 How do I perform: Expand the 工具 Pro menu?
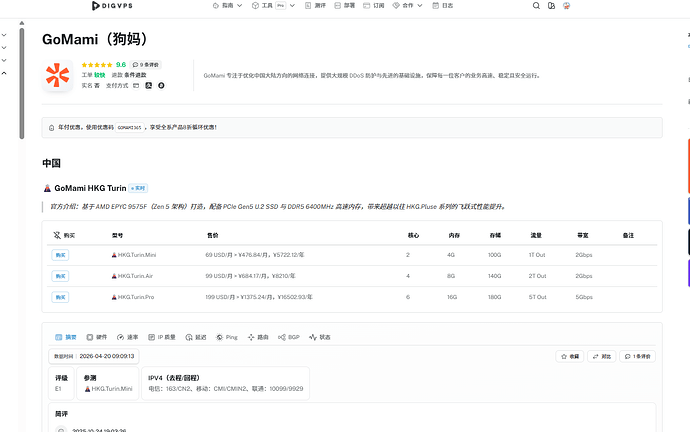[273, 6]
